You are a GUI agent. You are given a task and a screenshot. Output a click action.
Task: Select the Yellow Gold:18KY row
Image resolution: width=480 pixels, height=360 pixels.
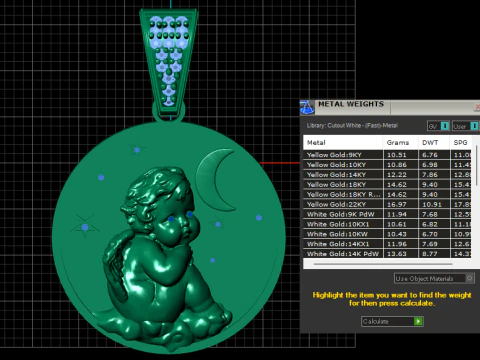[387, 185]
